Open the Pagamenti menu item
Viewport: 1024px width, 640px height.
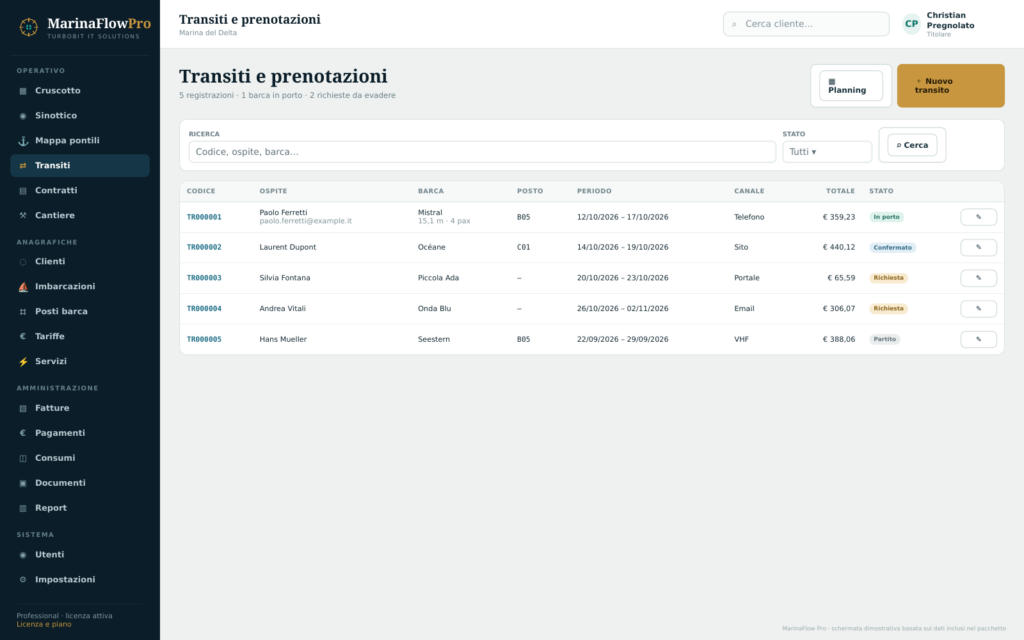(80, 433)
